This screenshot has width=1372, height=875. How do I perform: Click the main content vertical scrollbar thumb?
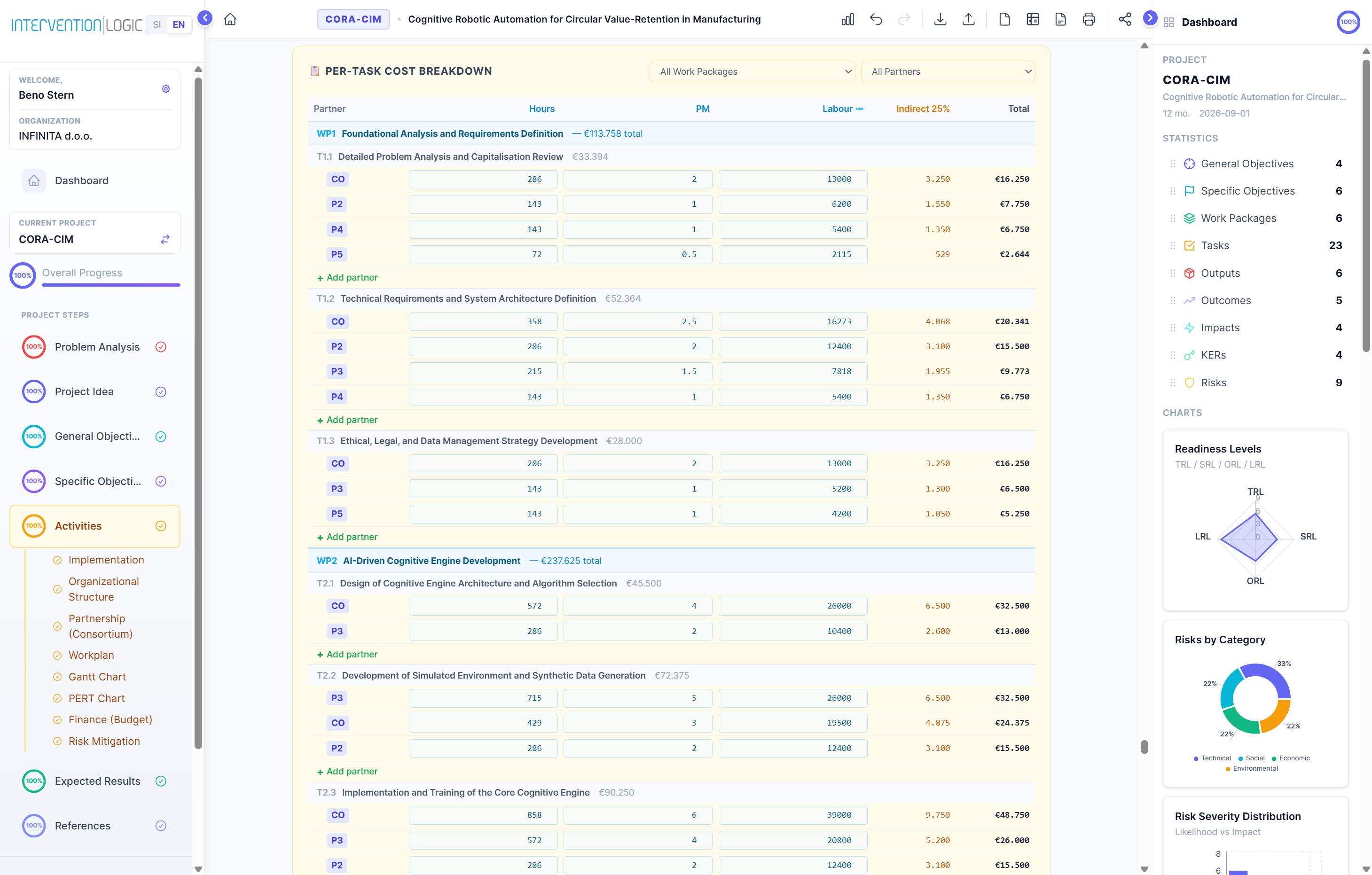point(1144,747)
